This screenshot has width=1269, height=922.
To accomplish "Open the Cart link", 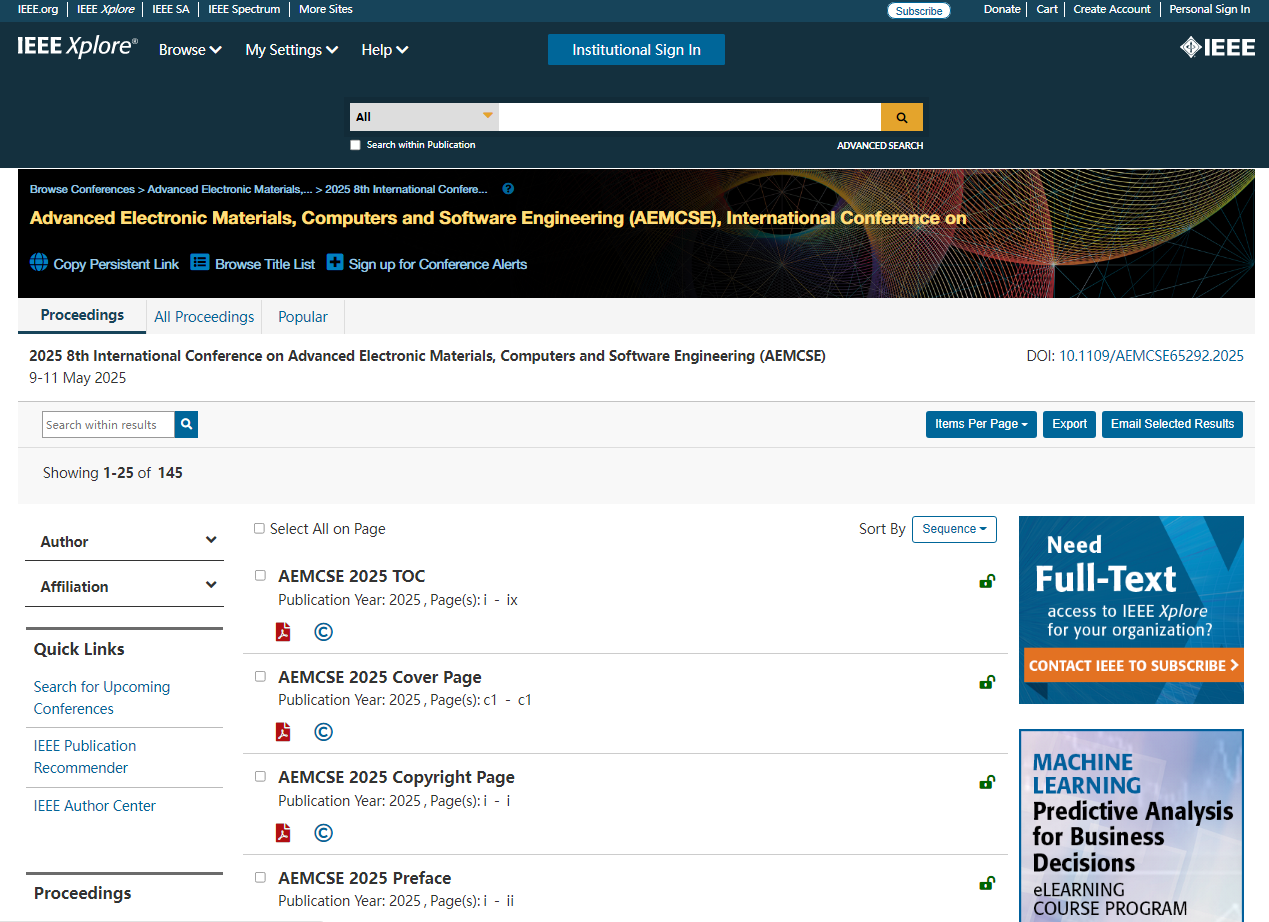I will [x=1047, y=9].
